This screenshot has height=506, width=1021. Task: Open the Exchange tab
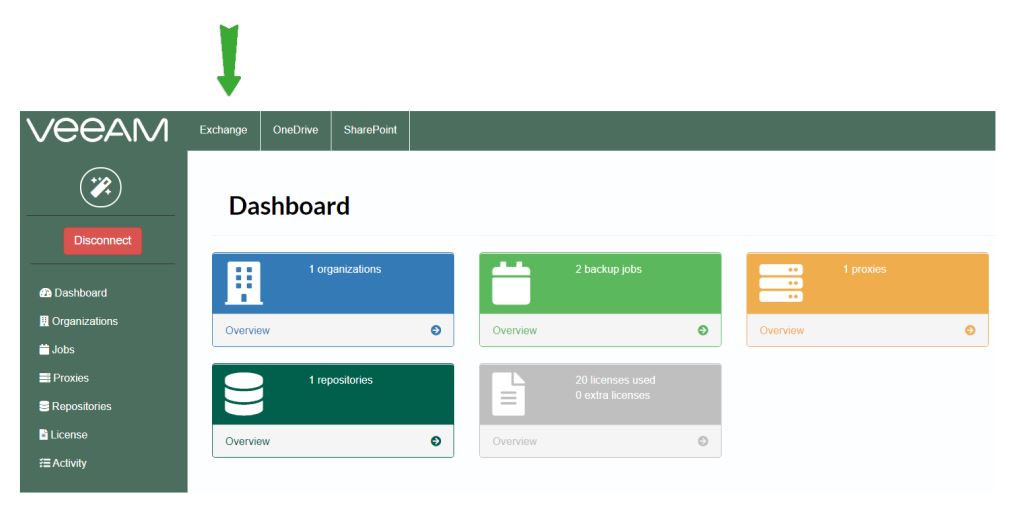[x=223, y=130]
